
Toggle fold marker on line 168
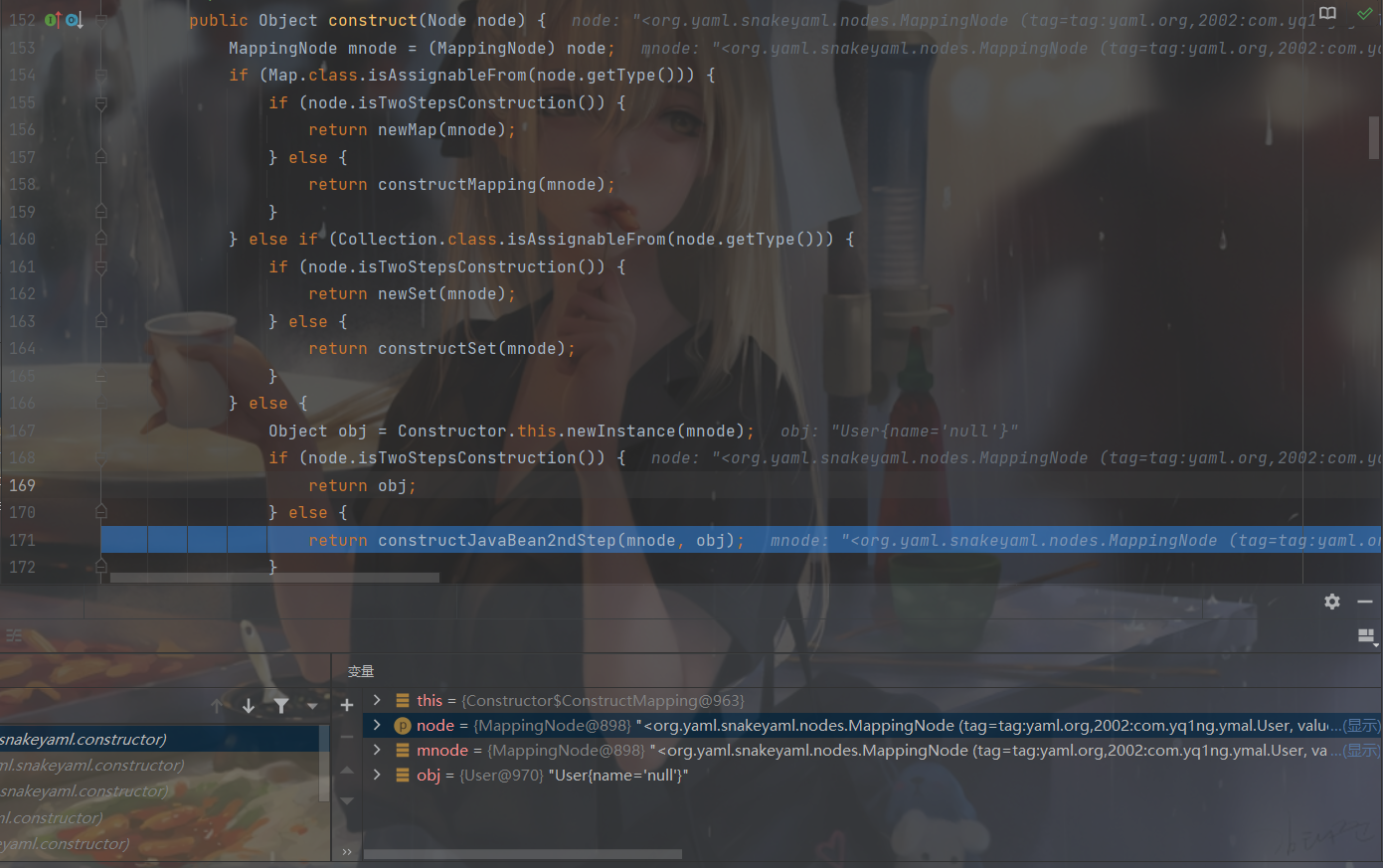tap(101, 457)
